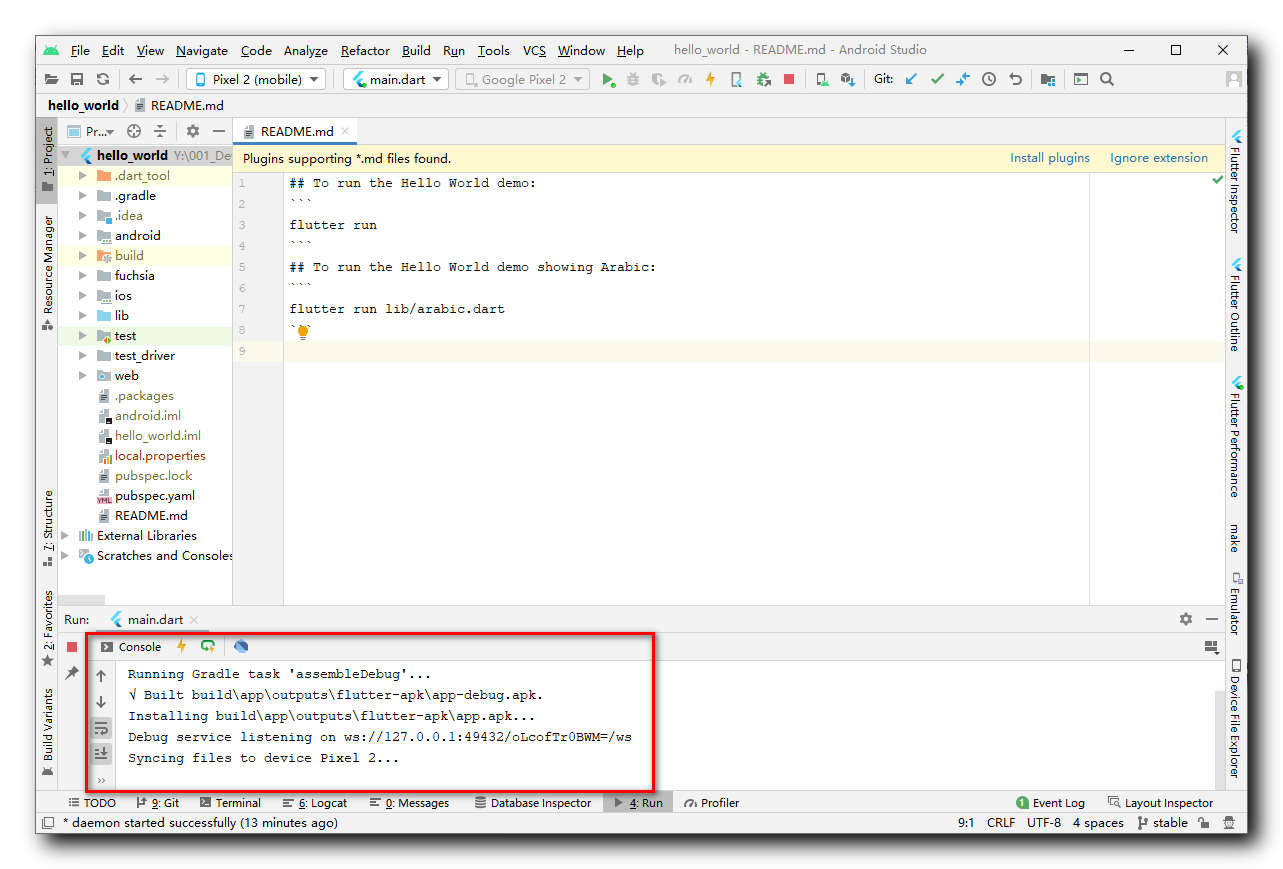Click the Git branch 'stable' in status bar
The width and height of the screenshot is (1283, 869).
click(x=1161, y=823)
